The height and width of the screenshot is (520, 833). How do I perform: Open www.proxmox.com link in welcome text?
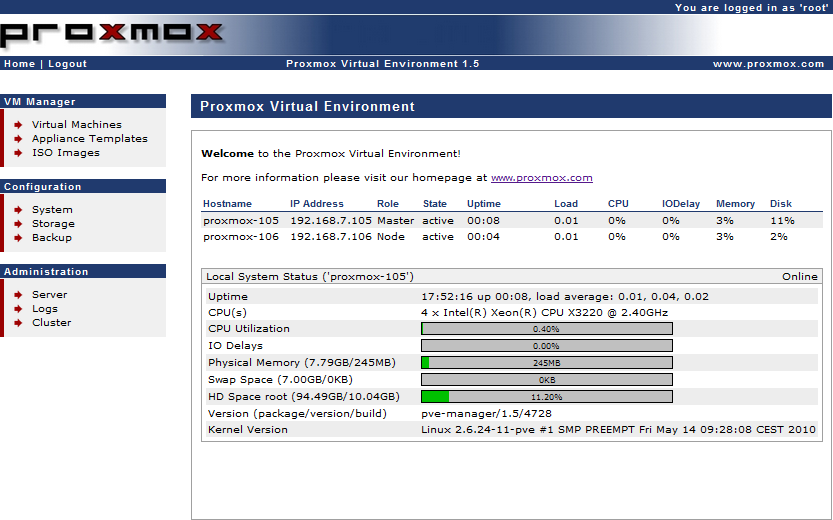click(542, 178)
